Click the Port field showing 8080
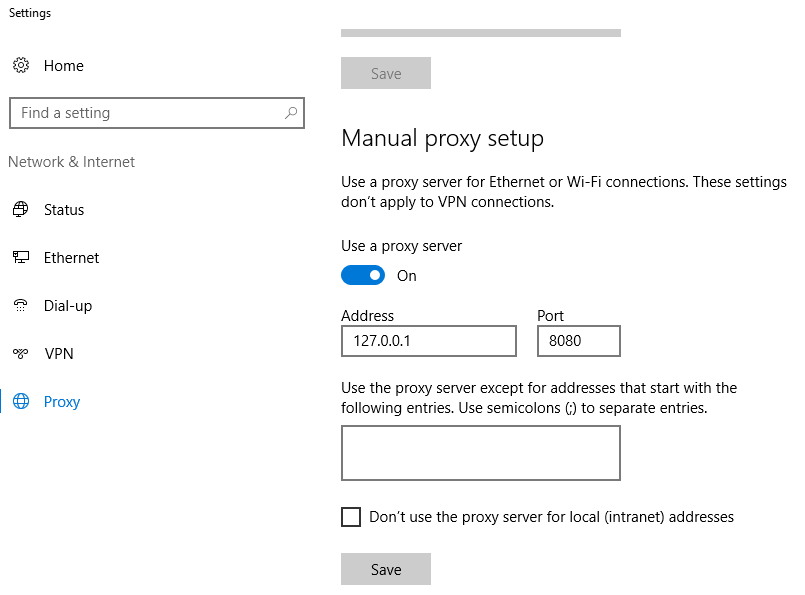The image size is (805, 595). [579, 341]
